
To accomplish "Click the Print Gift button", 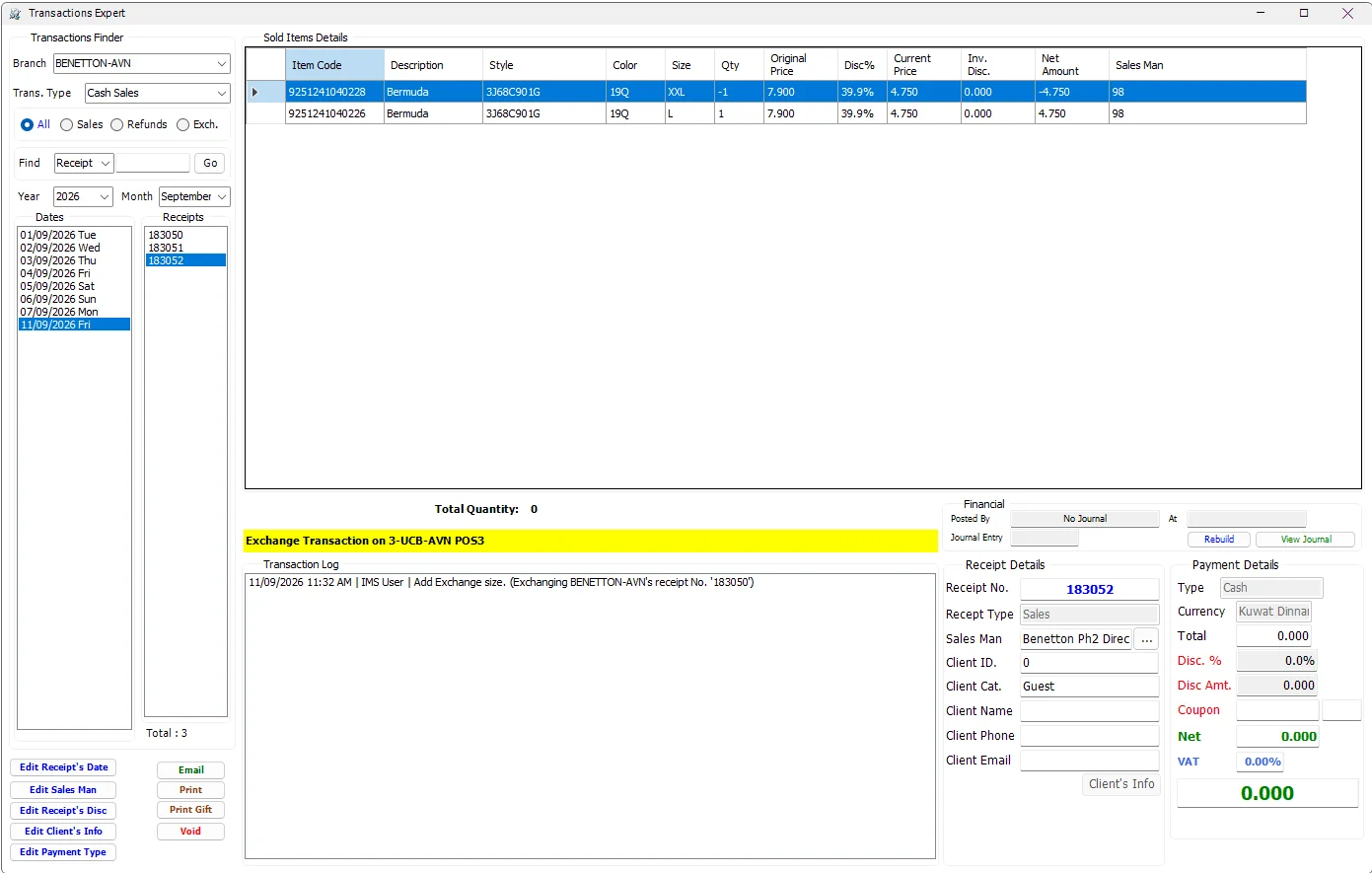I will 190,810.
